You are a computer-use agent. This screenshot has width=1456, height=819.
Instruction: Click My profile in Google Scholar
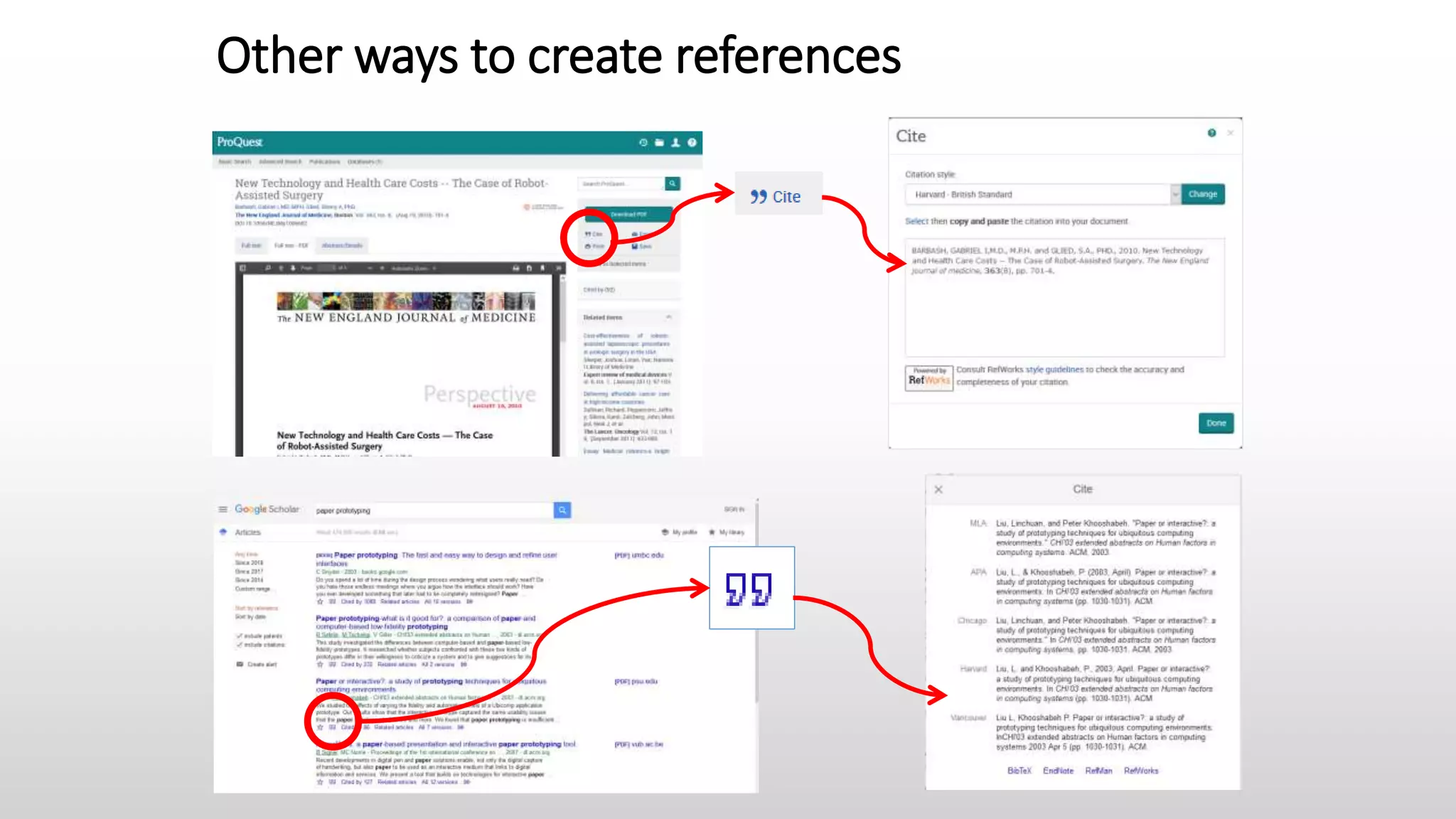coord(680,532)
